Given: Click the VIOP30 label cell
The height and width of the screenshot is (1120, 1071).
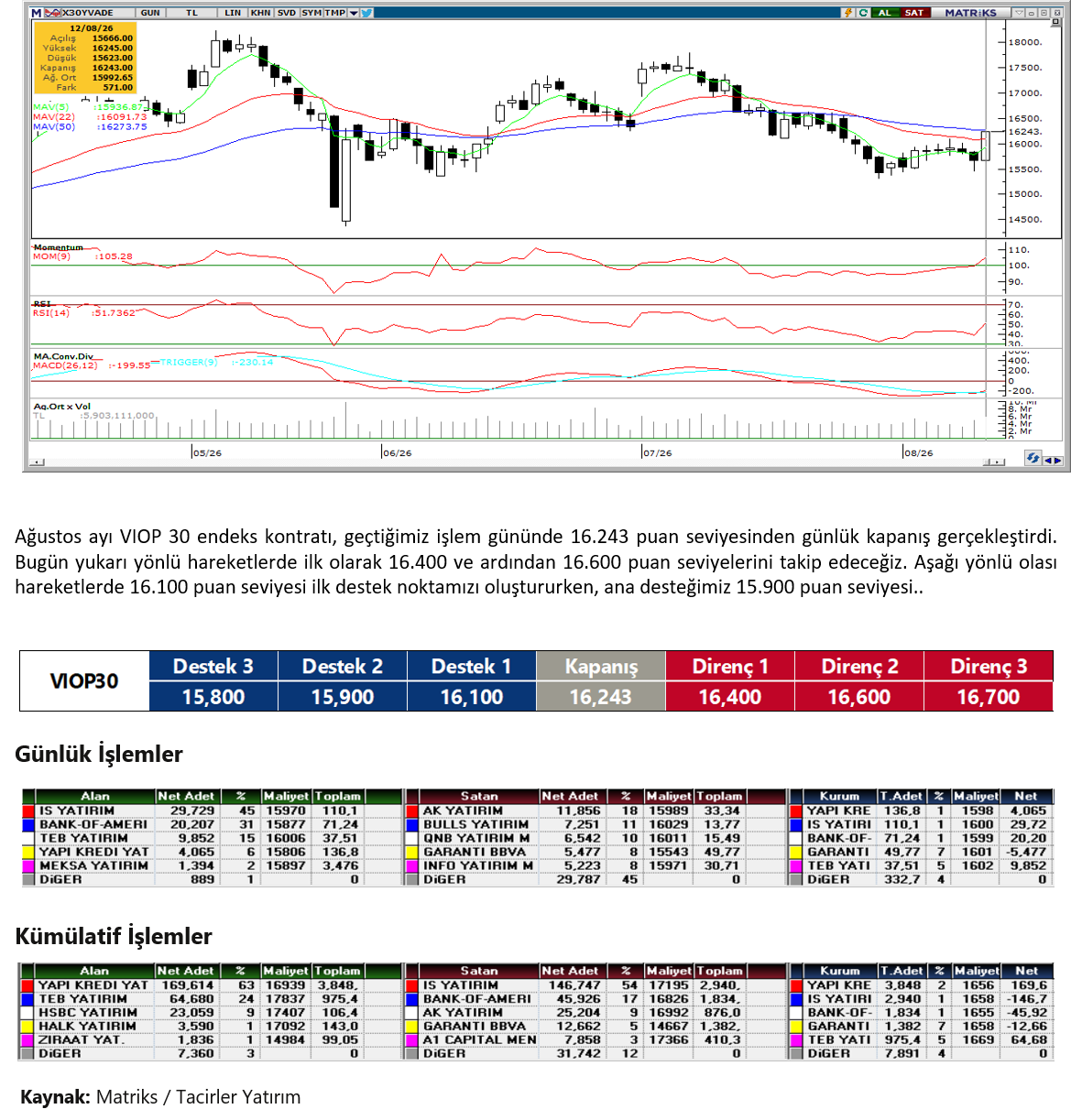Looking at the screenshot, I should (84, 681).
